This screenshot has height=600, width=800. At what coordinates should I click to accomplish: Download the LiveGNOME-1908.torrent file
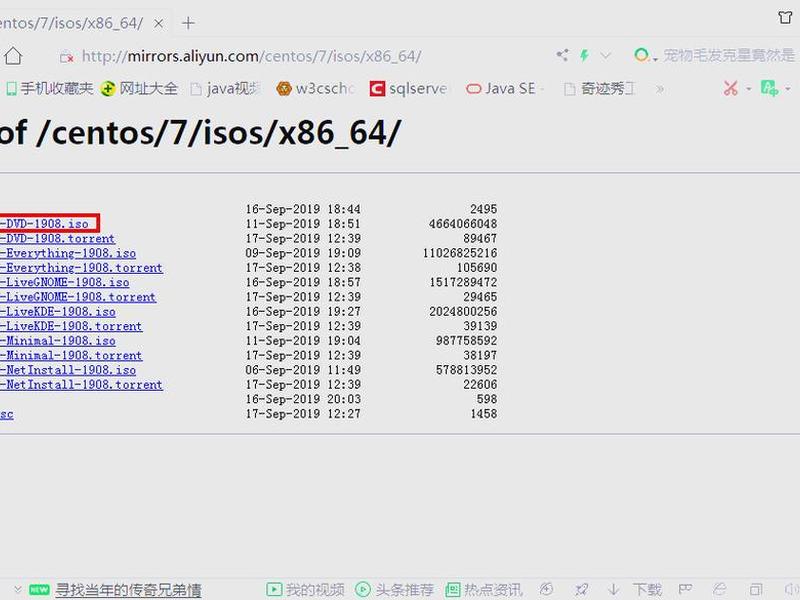coord(78,297)
